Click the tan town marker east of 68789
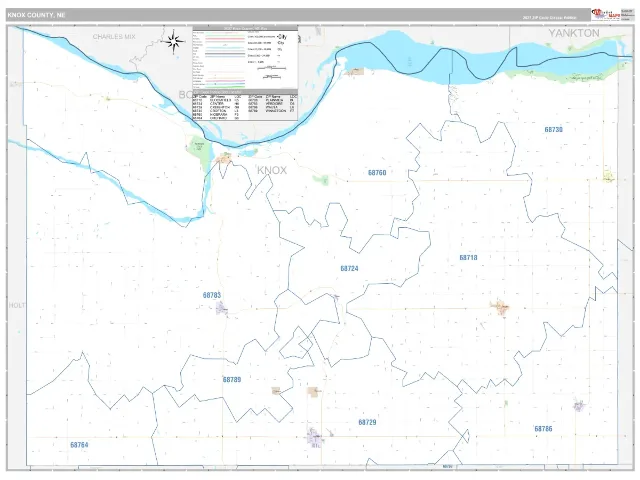Viewport: 640px width, 480px height. [276, 391]
